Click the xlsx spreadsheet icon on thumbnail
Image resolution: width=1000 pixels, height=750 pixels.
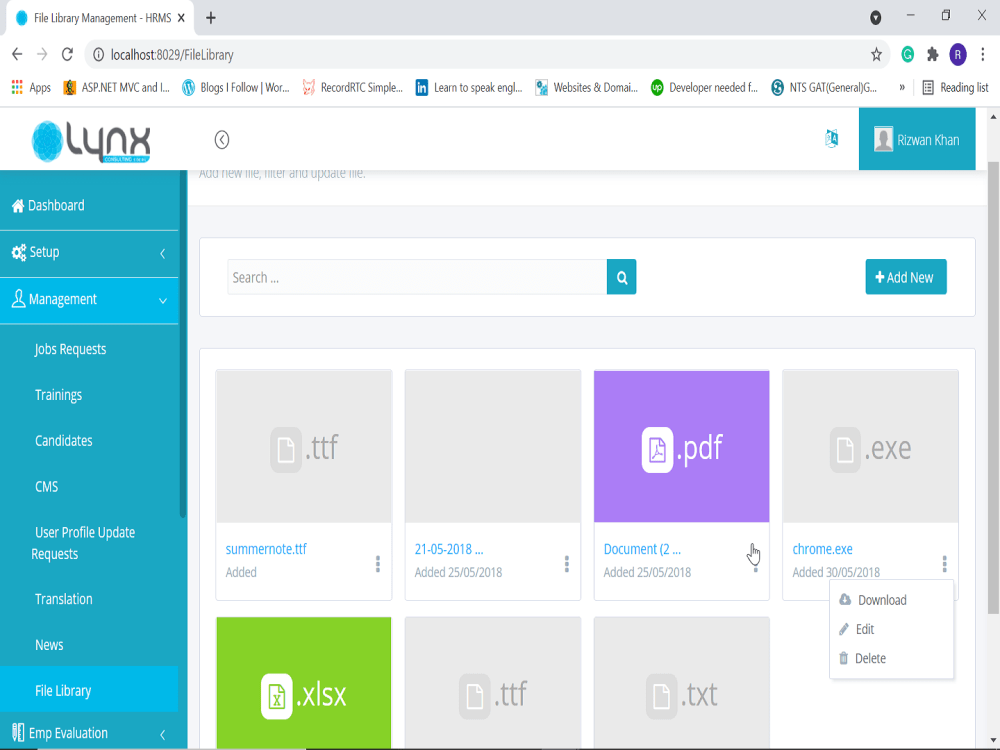[x=277, y=696]
